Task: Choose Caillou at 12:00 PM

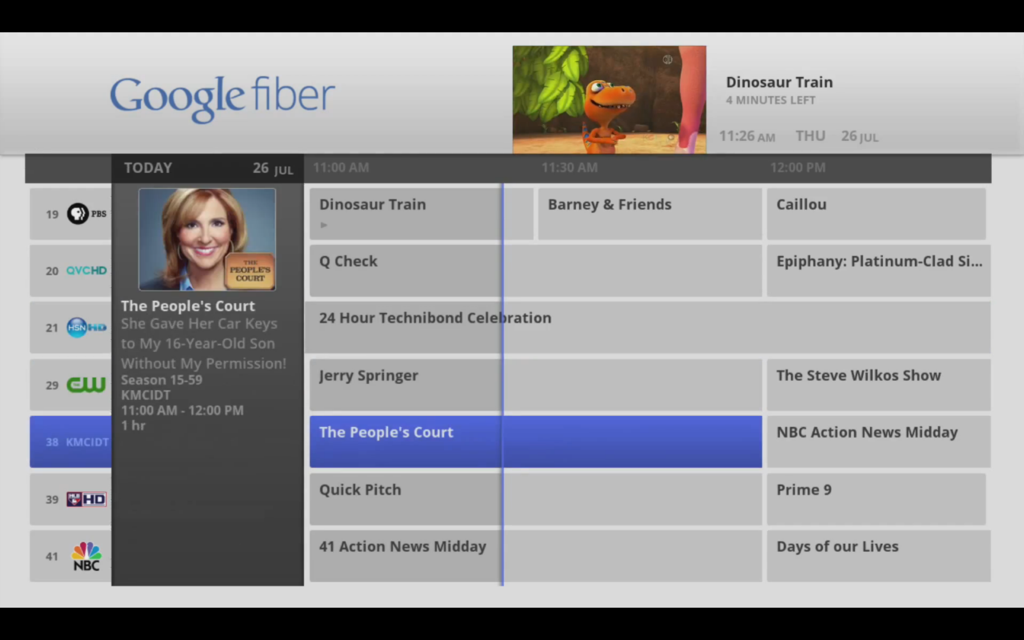Action: 875,214
